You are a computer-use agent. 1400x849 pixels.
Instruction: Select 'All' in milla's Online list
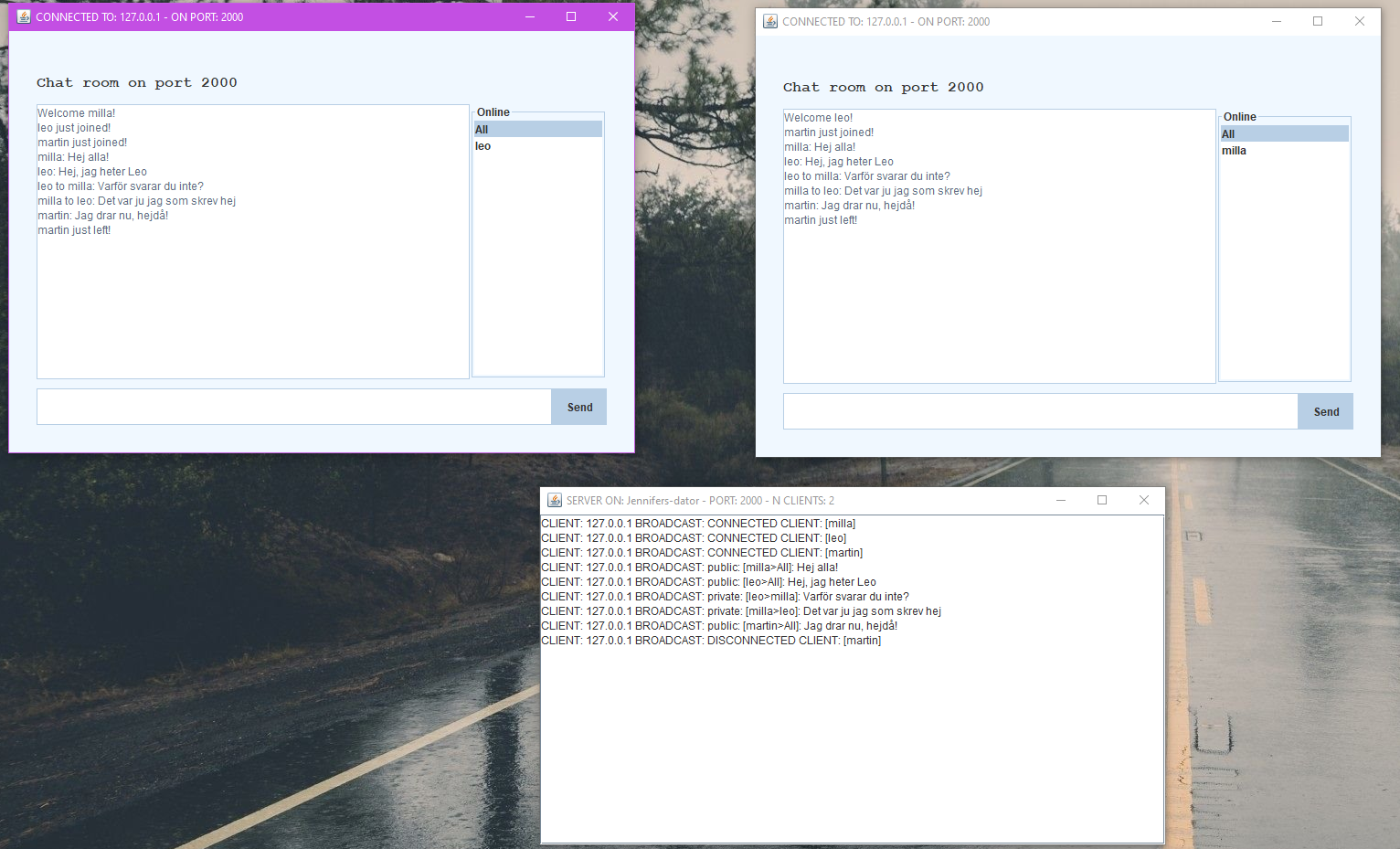(x=537, y=130)
